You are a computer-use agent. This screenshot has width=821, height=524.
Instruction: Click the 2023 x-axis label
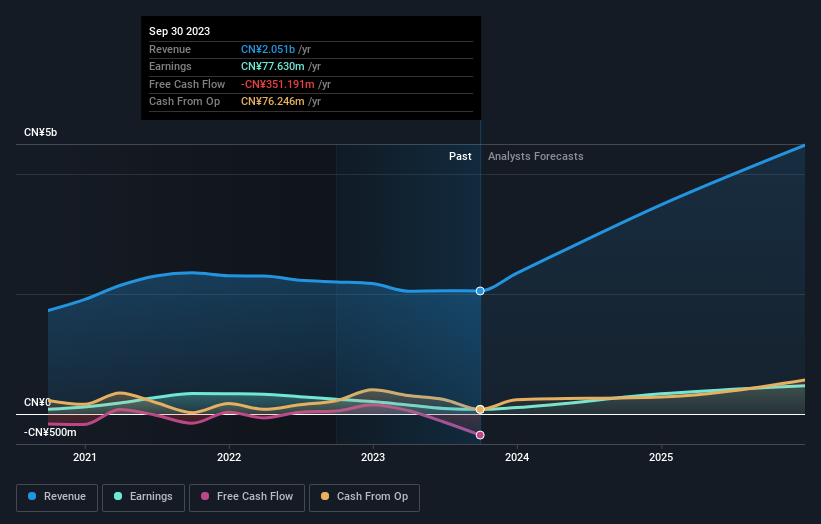click(x=373, y=457)
